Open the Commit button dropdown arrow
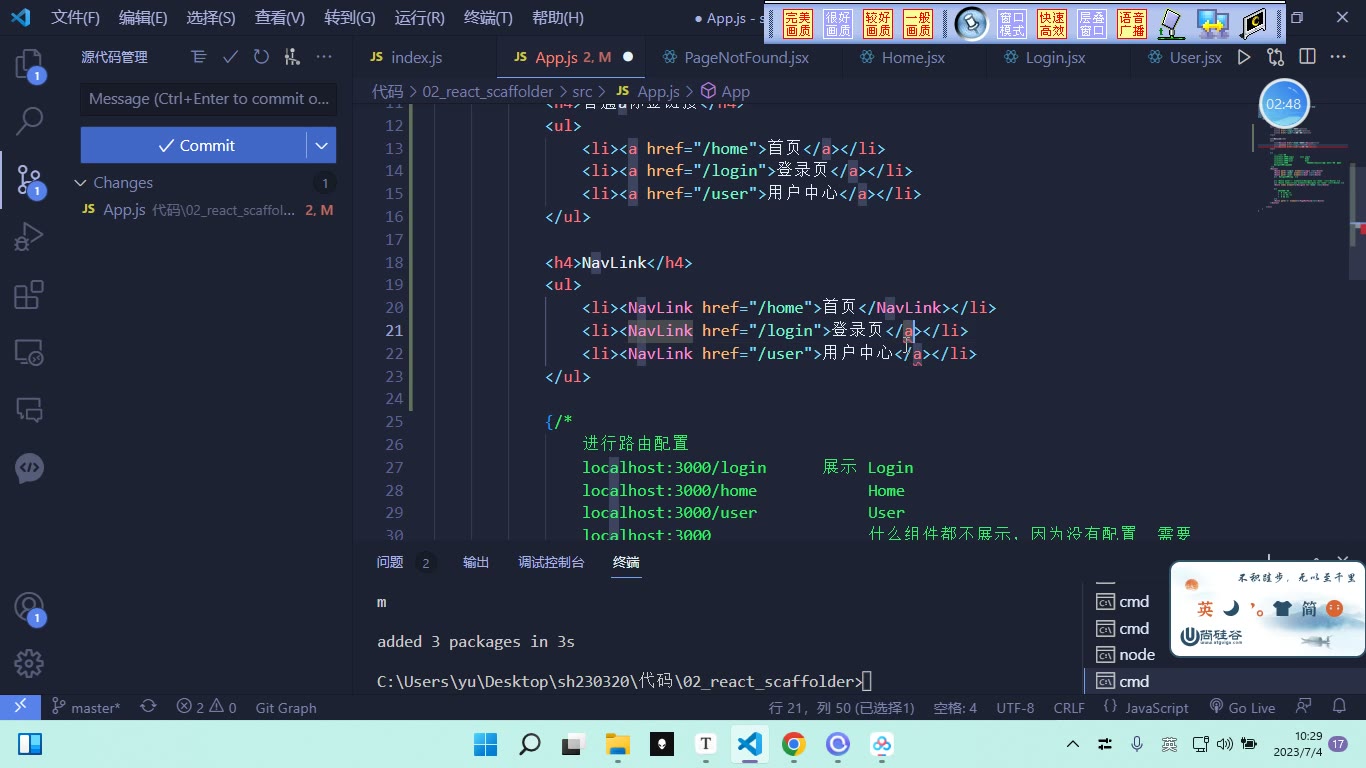 (321, 145)
